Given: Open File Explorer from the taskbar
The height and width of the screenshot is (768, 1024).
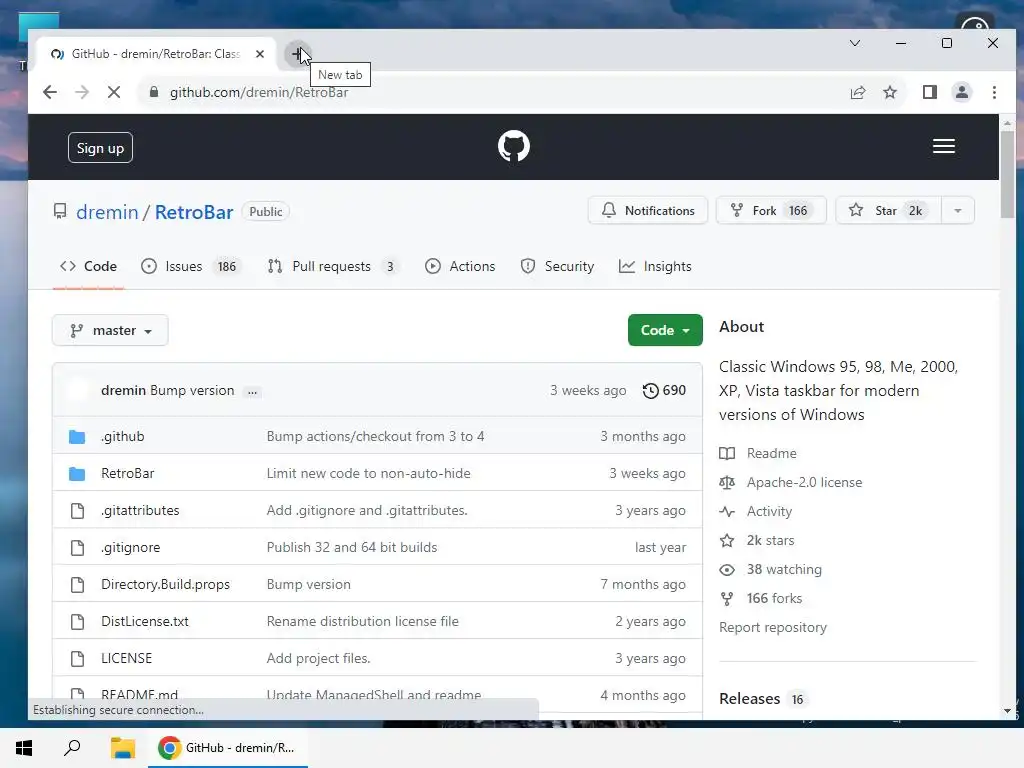Looking at the screenshot, I should click(x=122, y=748).
